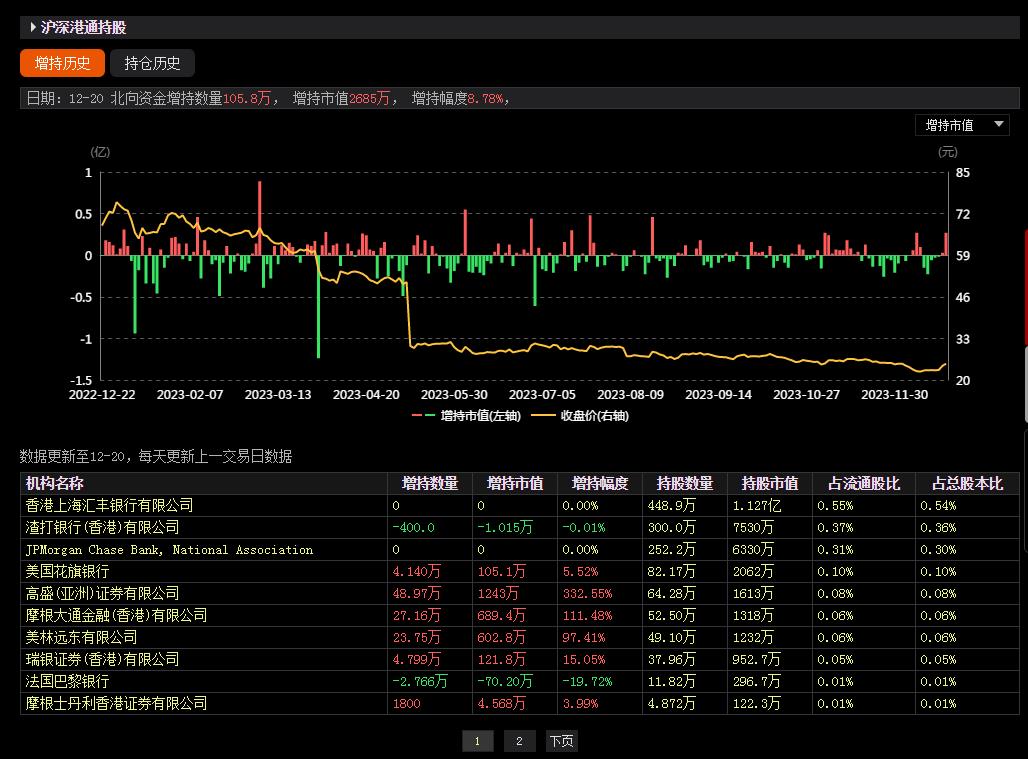The width and height of the screenshot is (1028, 759).
Task: Select 美林远东有限公司 row name
Action: coord(81,638)
